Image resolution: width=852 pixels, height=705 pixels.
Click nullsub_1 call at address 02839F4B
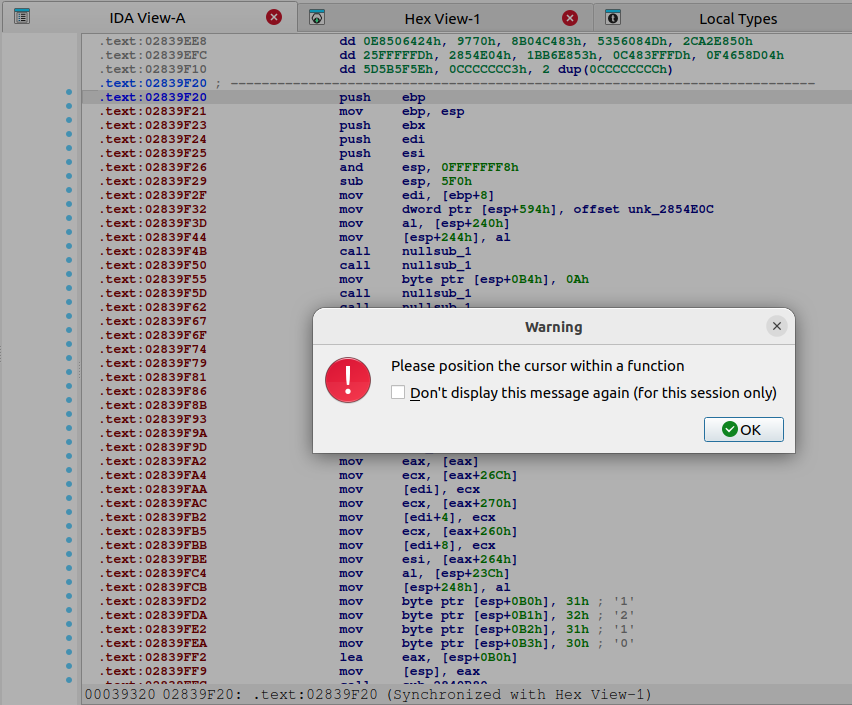click(436, 251)
